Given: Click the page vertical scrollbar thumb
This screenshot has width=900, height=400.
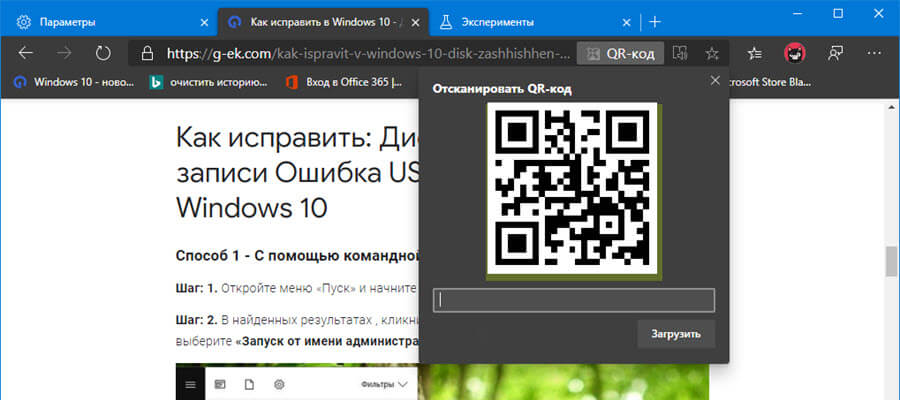Looking at the screenshot, I should [891, 263].
